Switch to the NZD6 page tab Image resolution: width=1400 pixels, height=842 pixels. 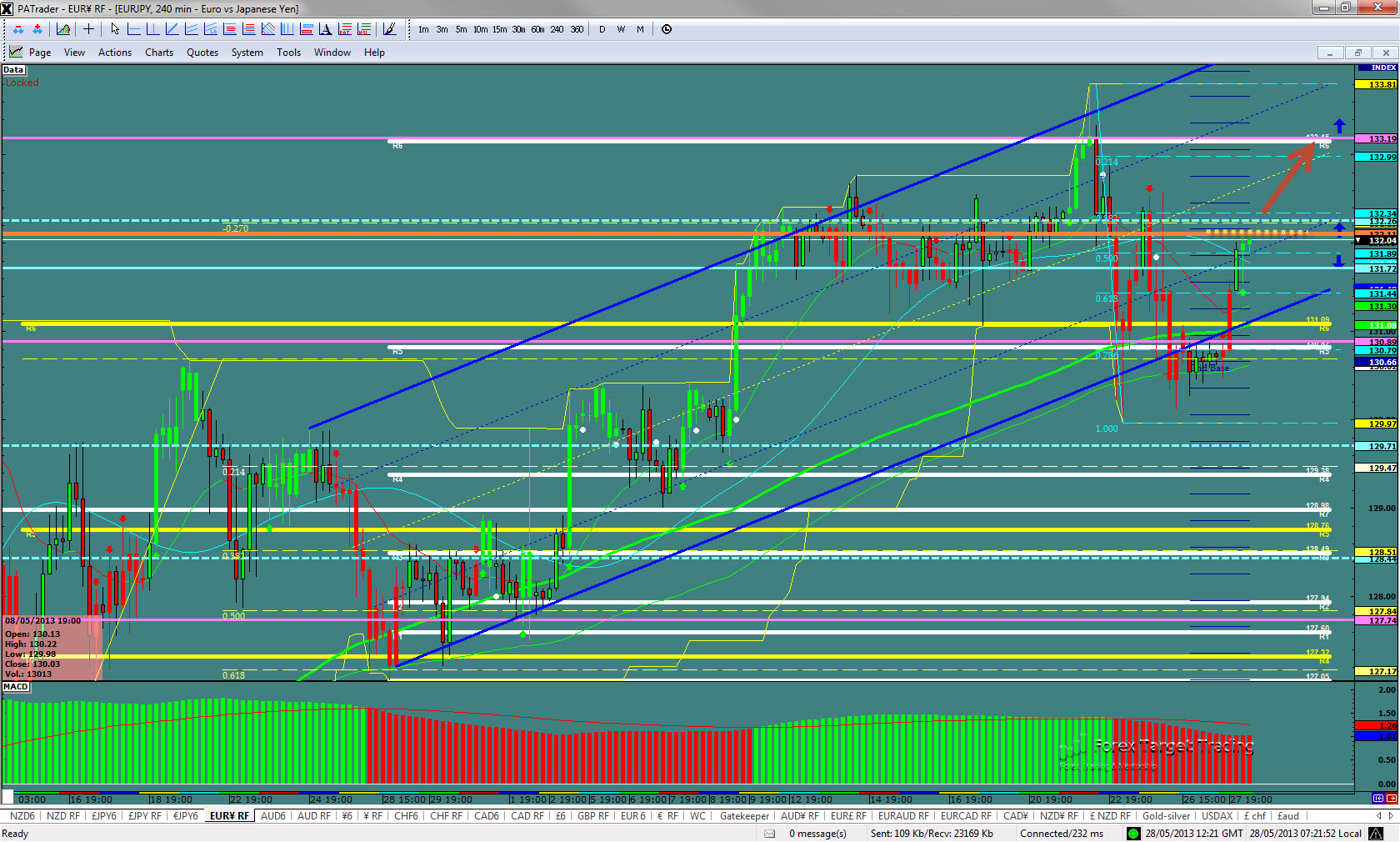pyautogui.click(x=22, y=816)
